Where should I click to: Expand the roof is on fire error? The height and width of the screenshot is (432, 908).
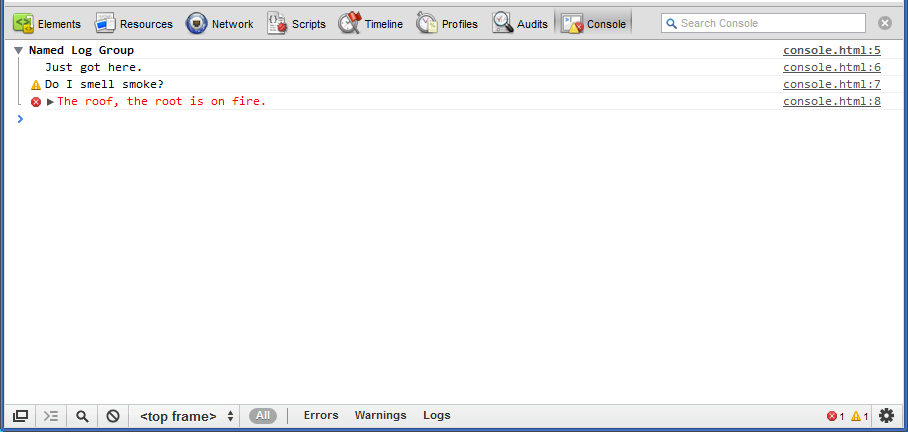(50, 102)
